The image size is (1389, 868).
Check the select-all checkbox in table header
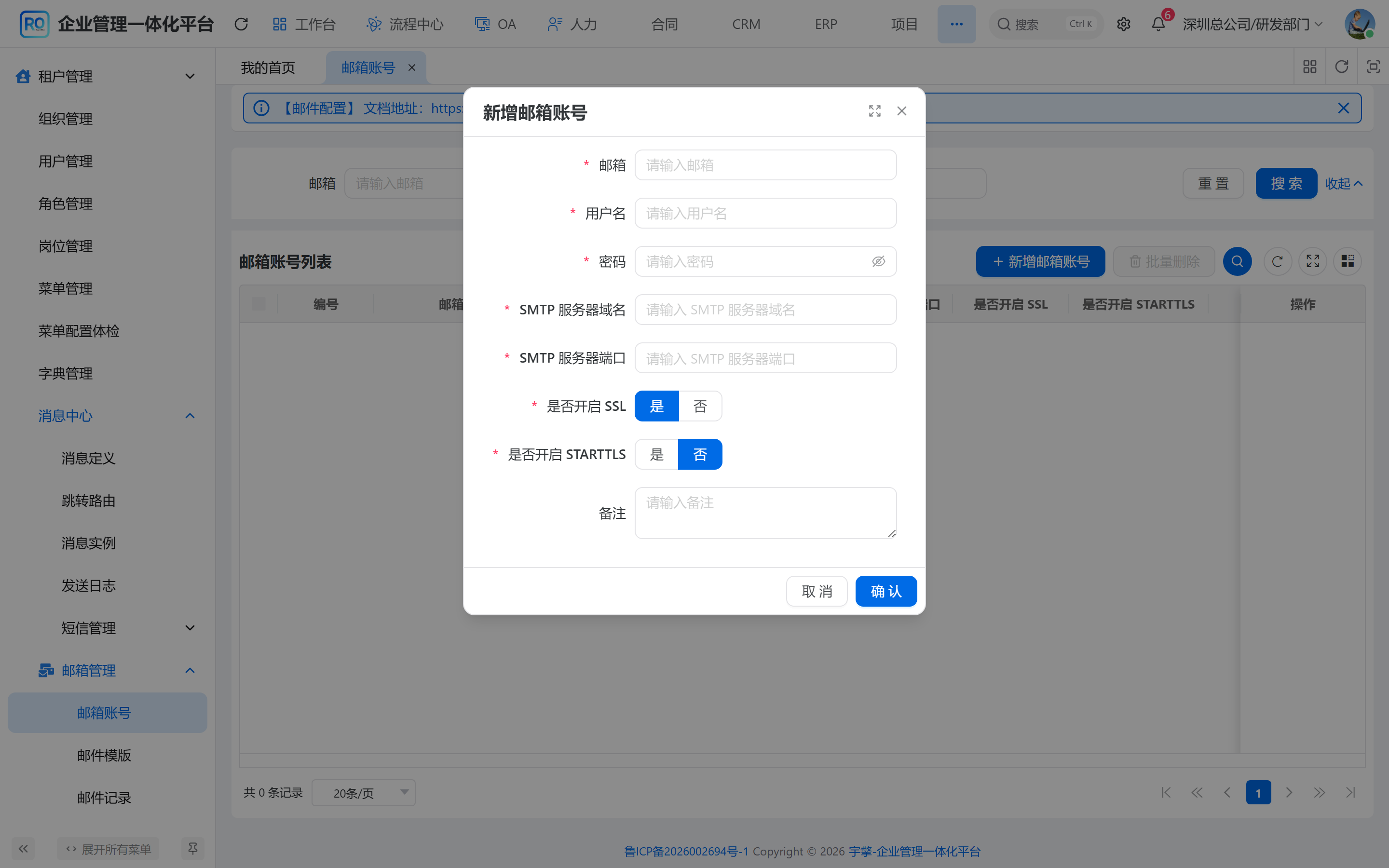259,304
